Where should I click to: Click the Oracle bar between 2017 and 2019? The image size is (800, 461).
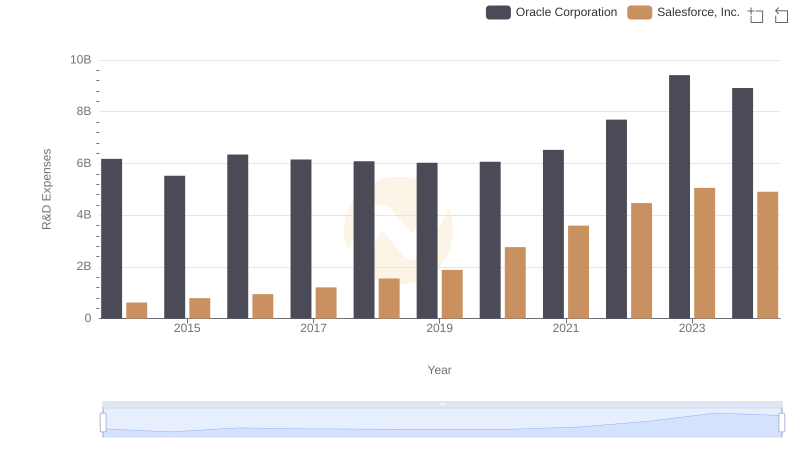tap(364, 240)
